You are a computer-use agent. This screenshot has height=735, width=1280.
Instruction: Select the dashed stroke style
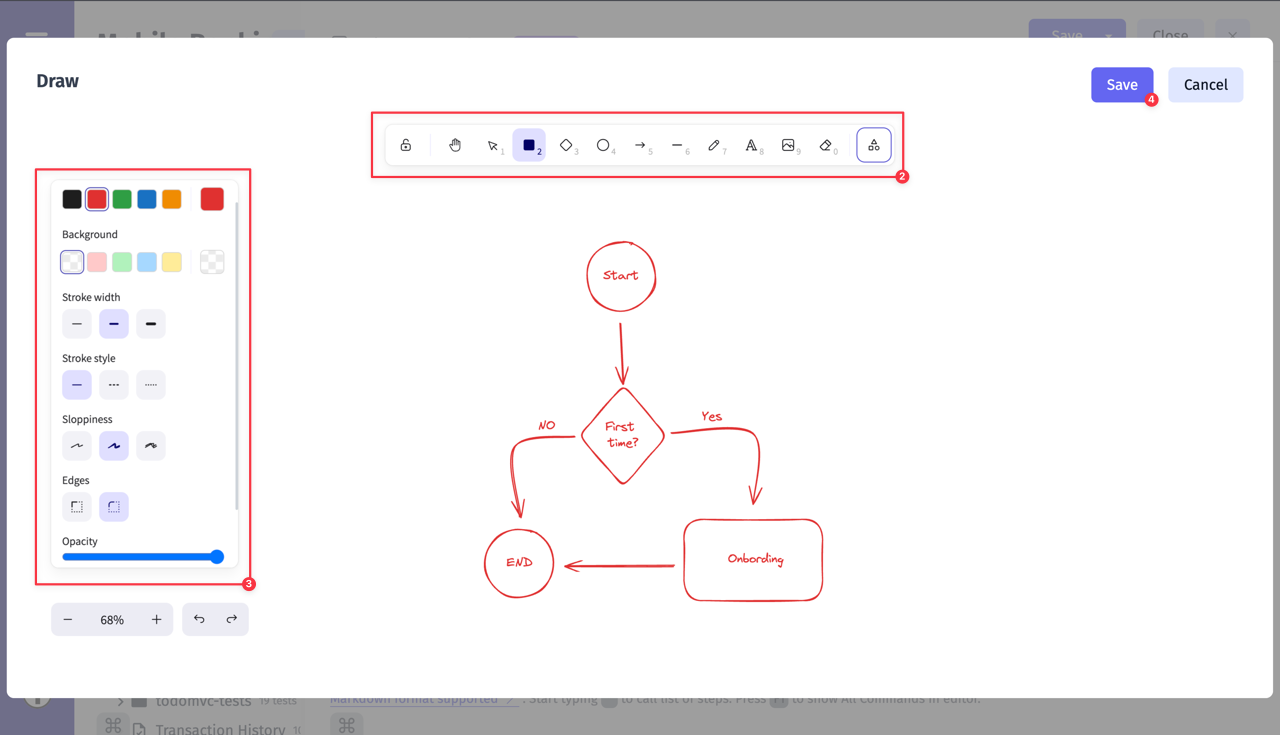(113, 384)
